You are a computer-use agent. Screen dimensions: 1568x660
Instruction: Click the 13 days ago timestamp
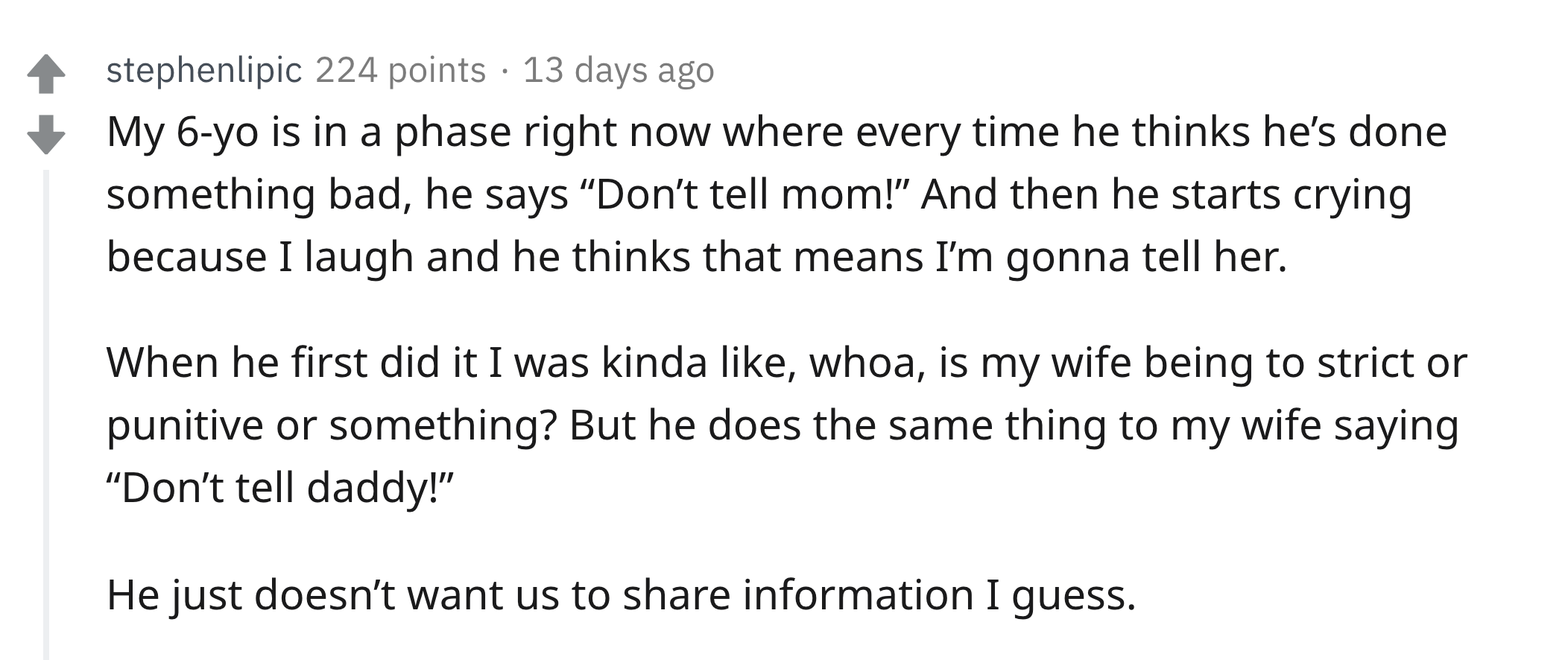[x=619, y=71]
